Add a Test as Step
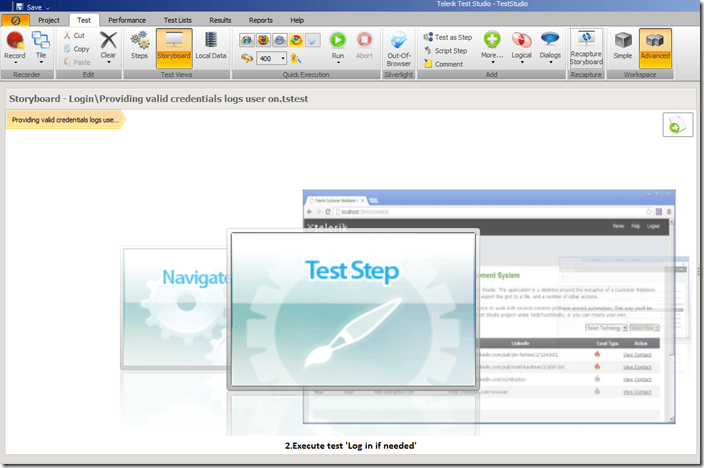Screen dimensions: 704x468 tap(448, 37)
